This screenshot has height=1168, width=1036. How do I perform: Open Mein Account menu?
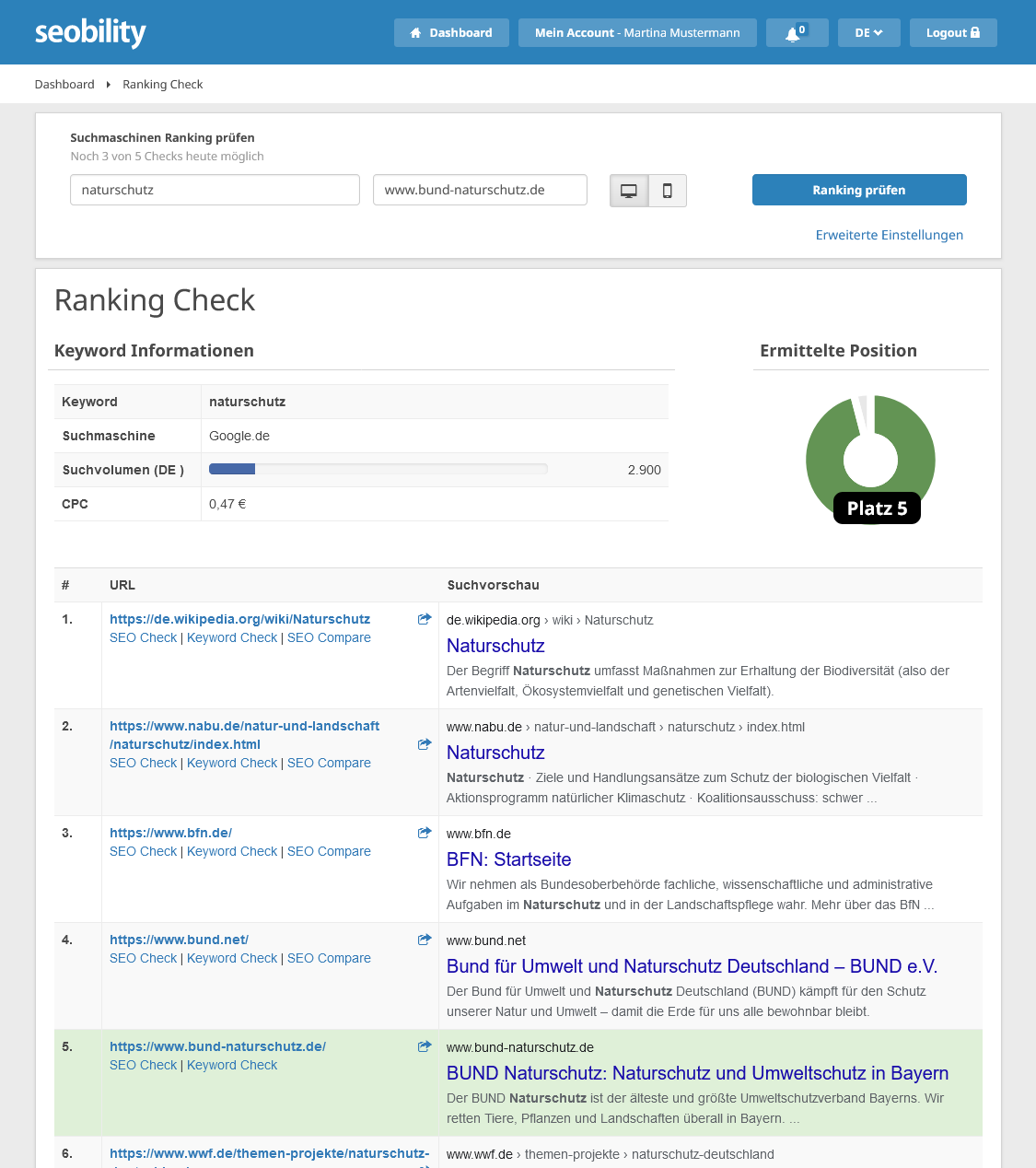point(637,32)
